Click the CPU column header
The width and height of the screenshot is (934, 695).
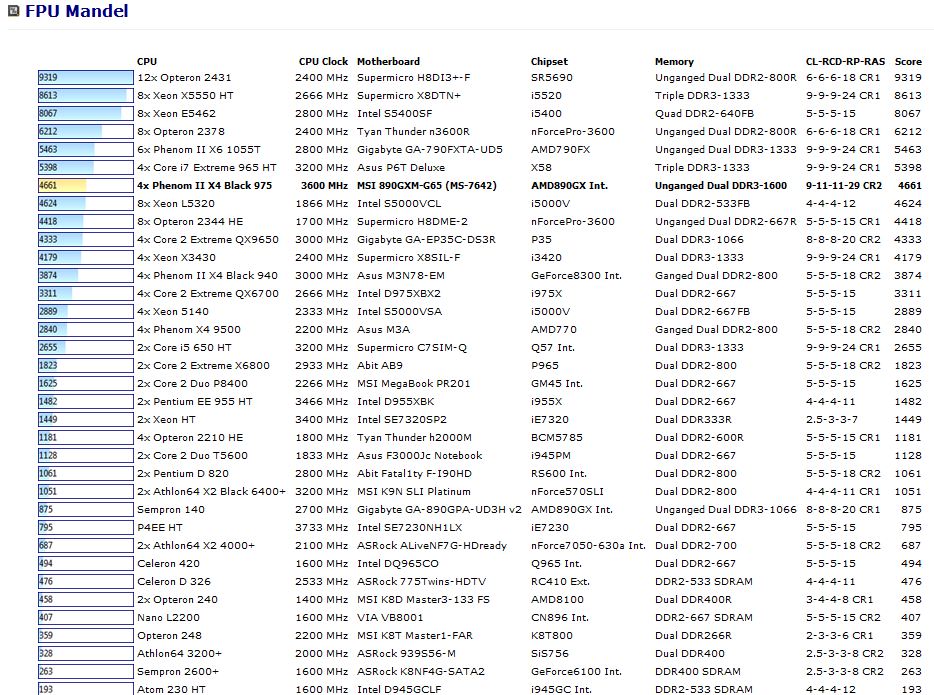point(147,61)
